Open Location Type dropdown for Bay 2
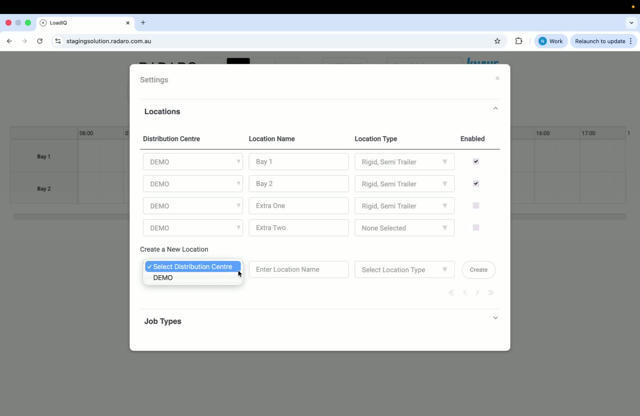640x416 pixels. point(404,184)
